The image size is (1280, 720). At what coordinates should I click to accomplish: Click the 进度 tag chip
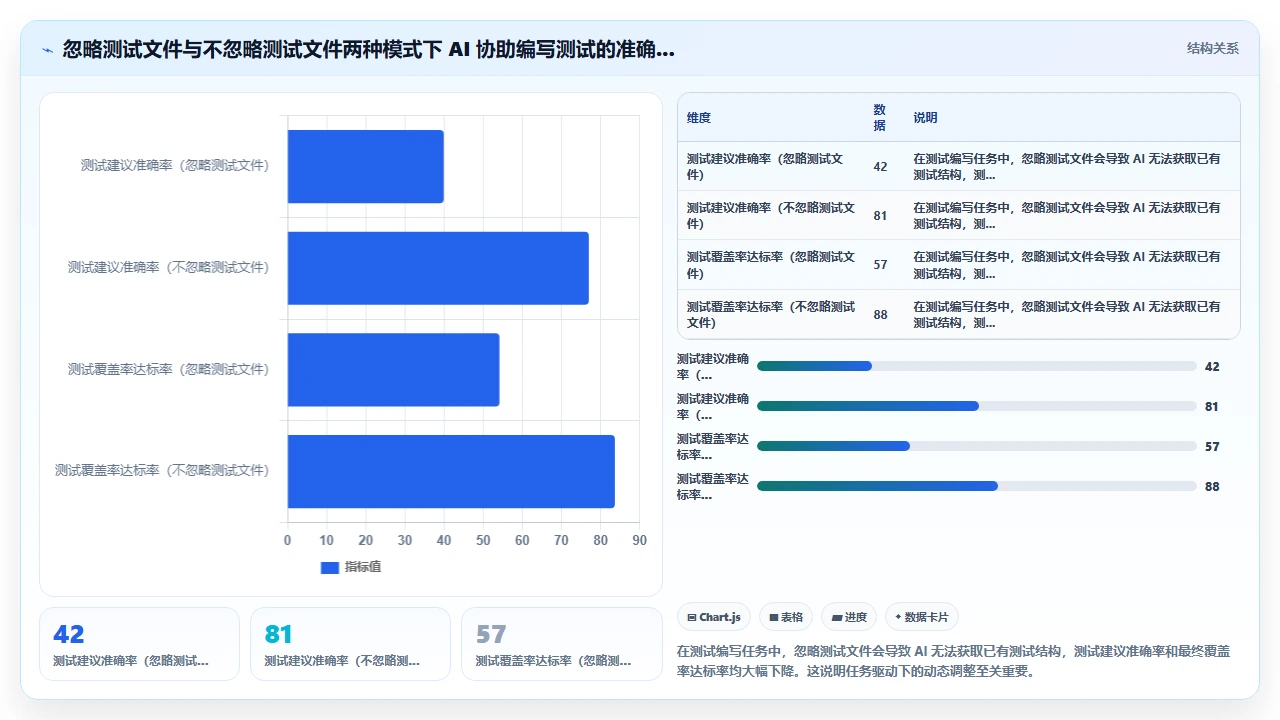849,617
